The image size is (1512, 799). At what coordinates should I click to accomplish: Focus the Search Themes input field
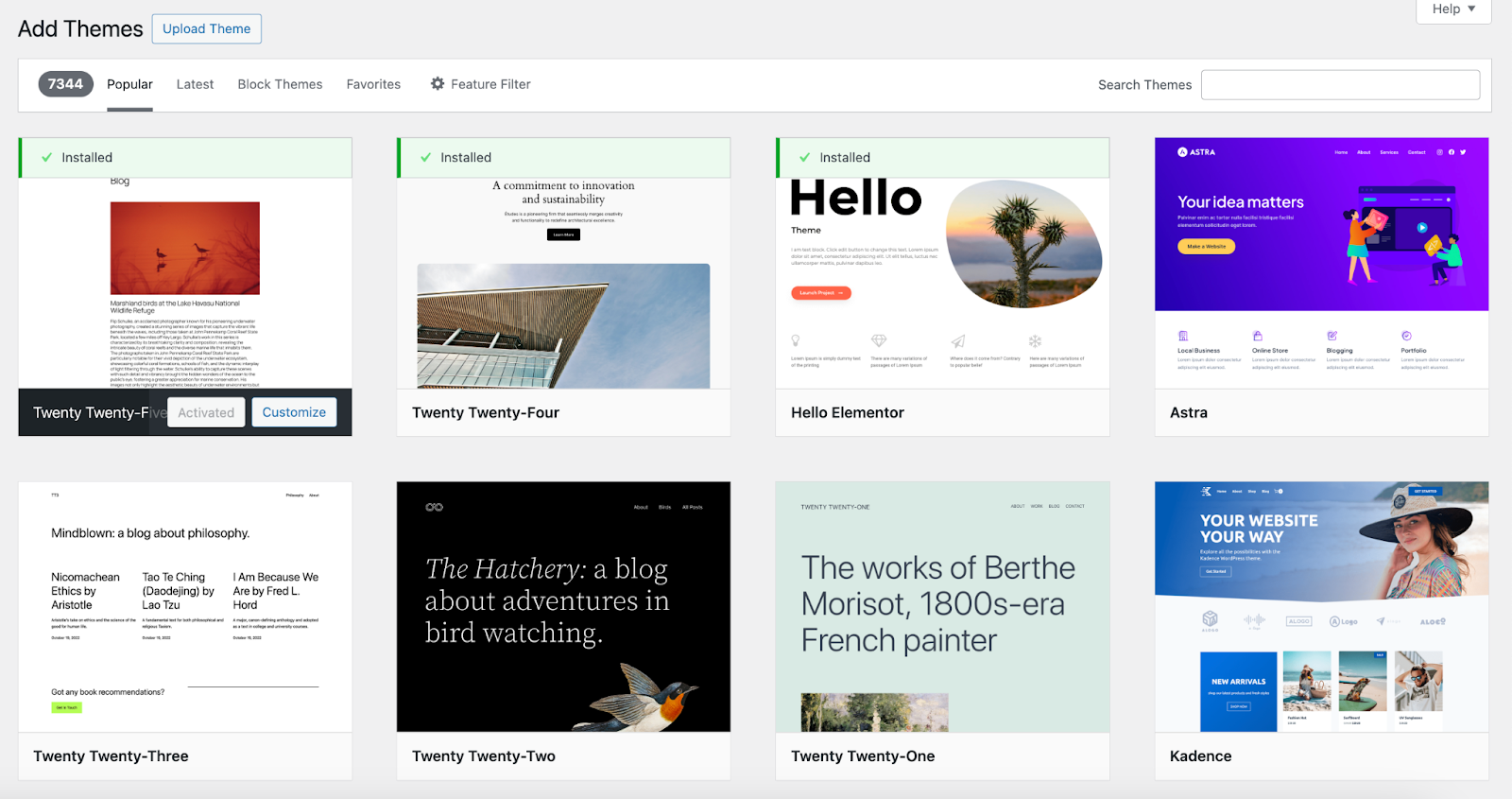[1340, 85]
